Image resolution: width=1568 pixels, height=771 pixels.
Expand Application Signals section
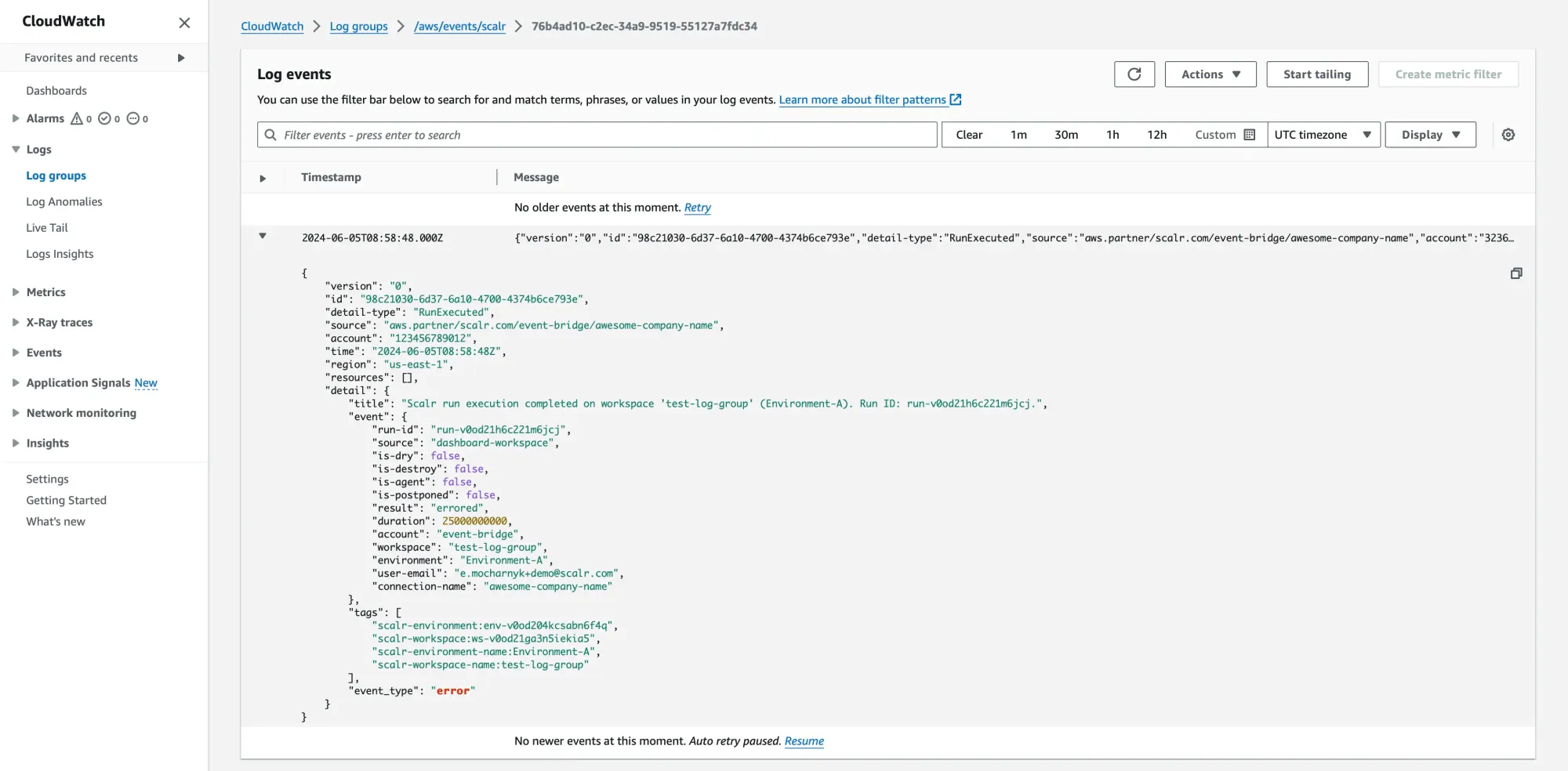click(x=16, y=382)
